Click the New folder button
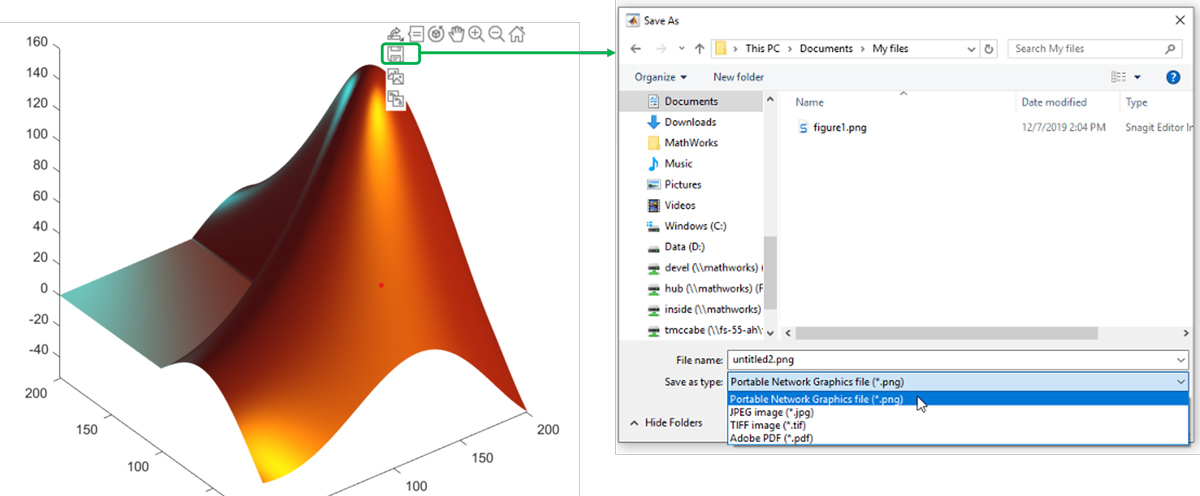The height and width of the screenshot is (496, 1200). (x=738, y=77)
